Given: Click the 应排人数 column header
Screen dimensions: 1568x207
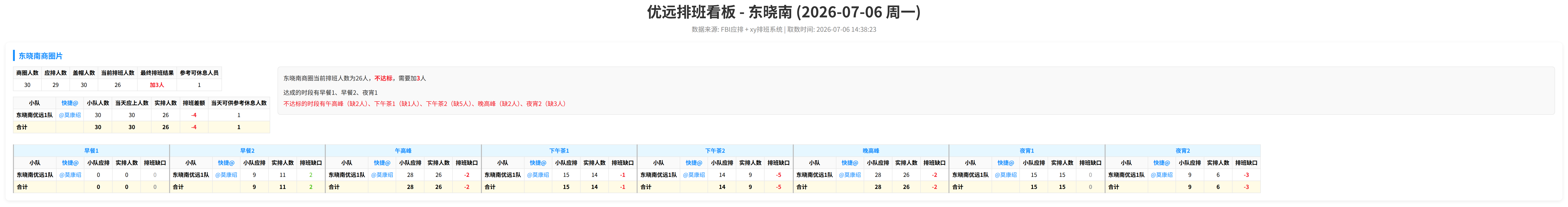Looking at the screenshot, I should (x=55, y=73).
